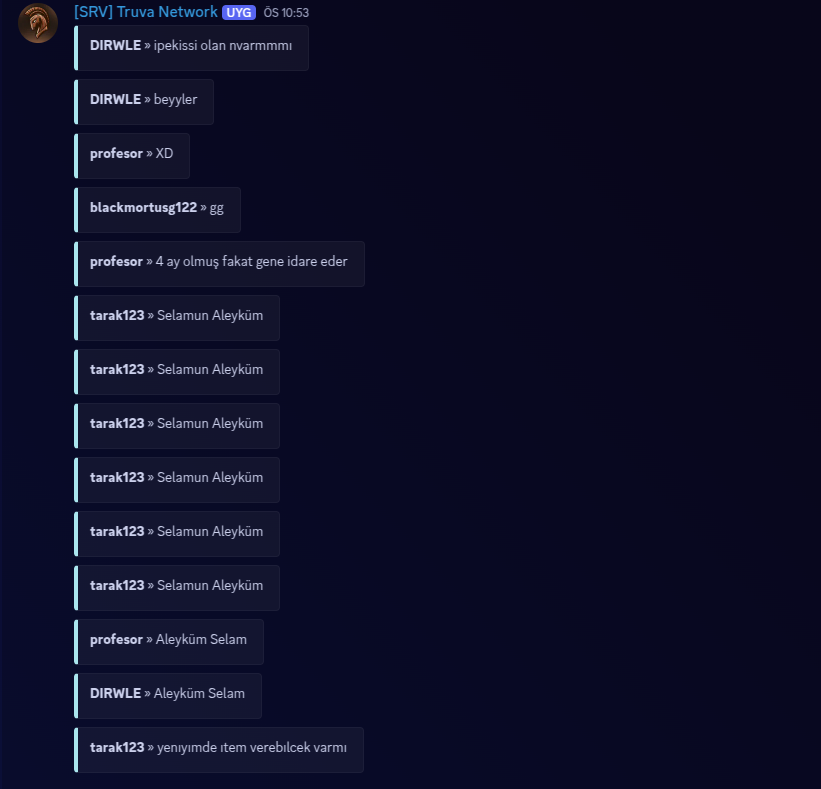Click the DIRWLE name beside "beyyler"
This screenshot has width=821, height=789.
[115, 100]
